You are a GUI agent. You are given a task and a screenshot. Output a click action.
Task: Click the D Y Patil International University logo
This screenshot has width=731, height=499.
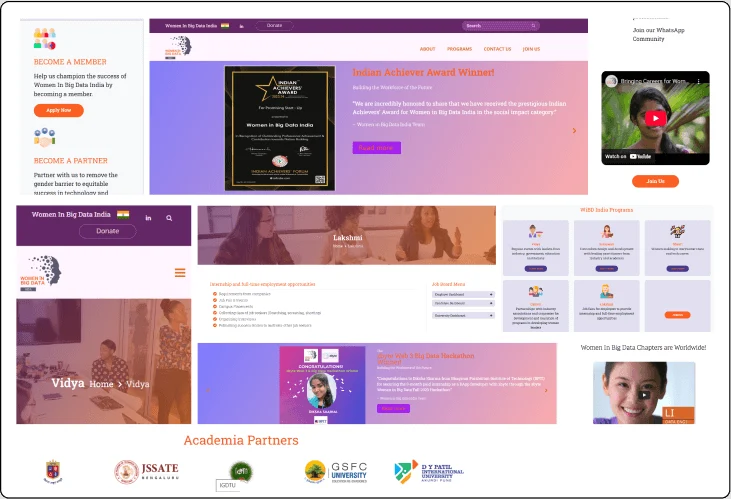click(429, 471)
